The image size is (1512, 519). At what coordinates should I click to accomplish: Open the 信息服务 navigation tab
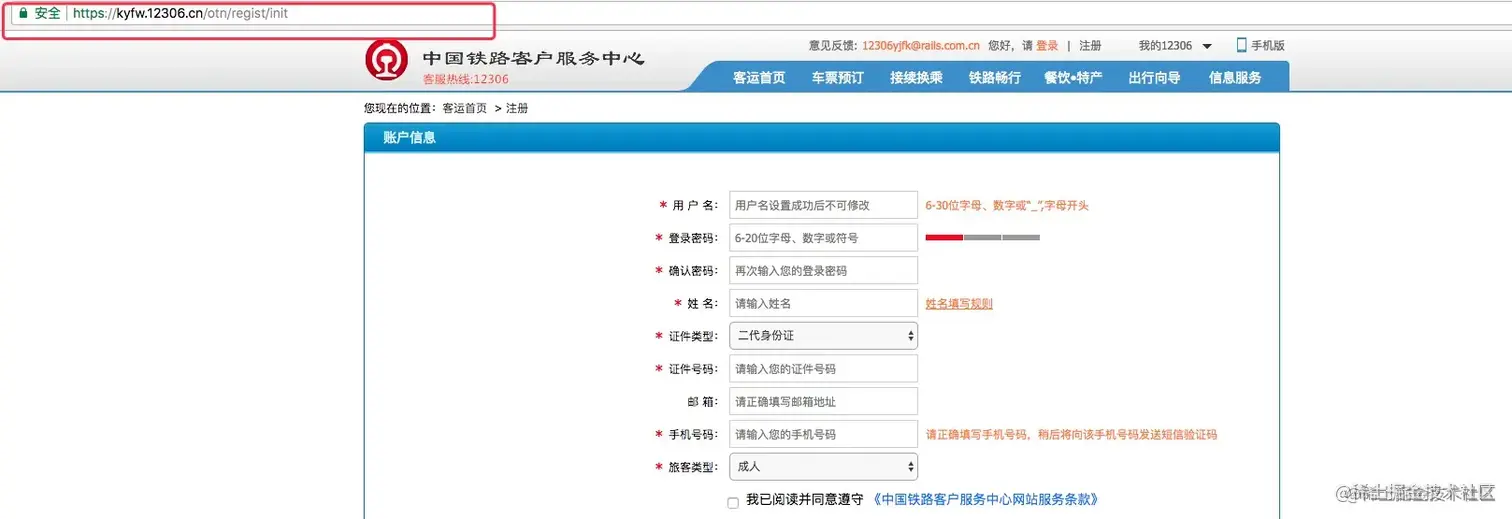pos(1236,77)
